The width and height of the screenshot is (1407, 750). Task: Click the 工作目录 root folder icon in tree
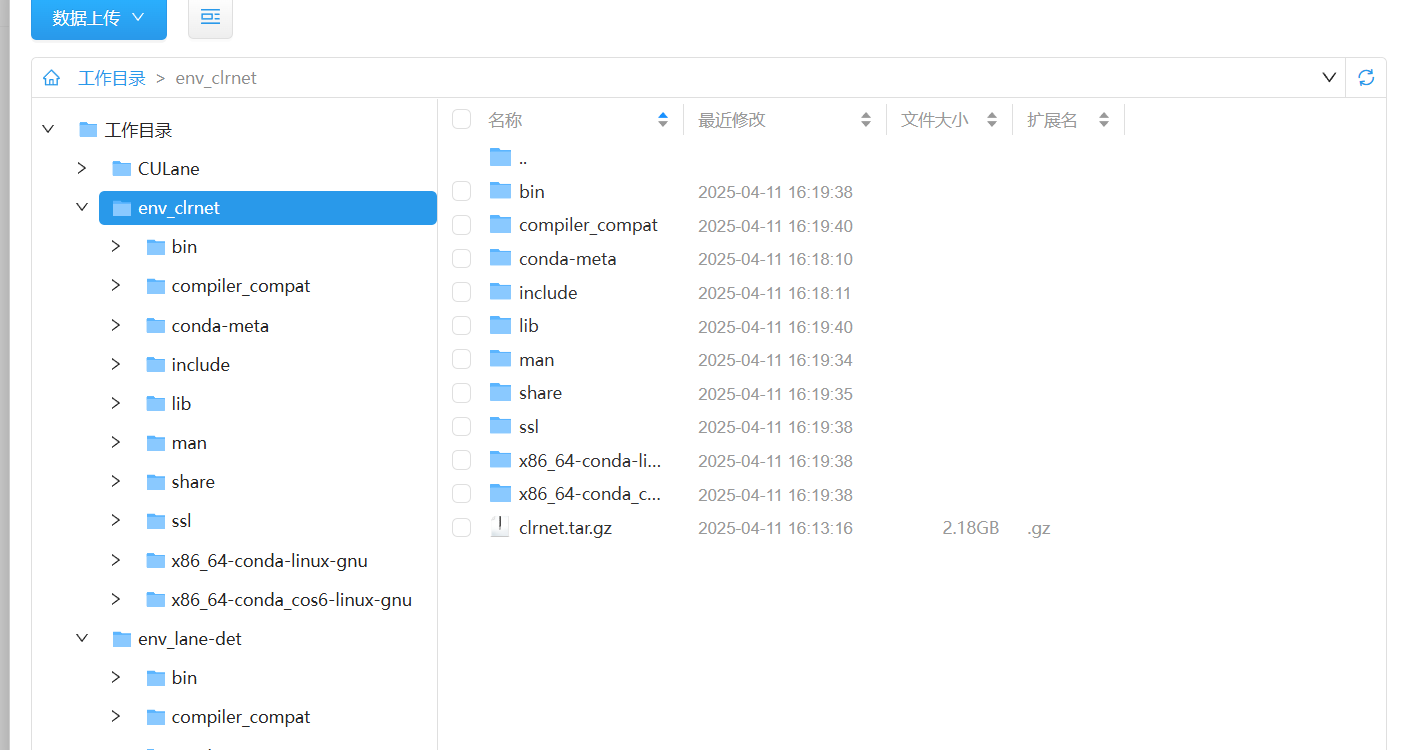(x=88, y=129)
